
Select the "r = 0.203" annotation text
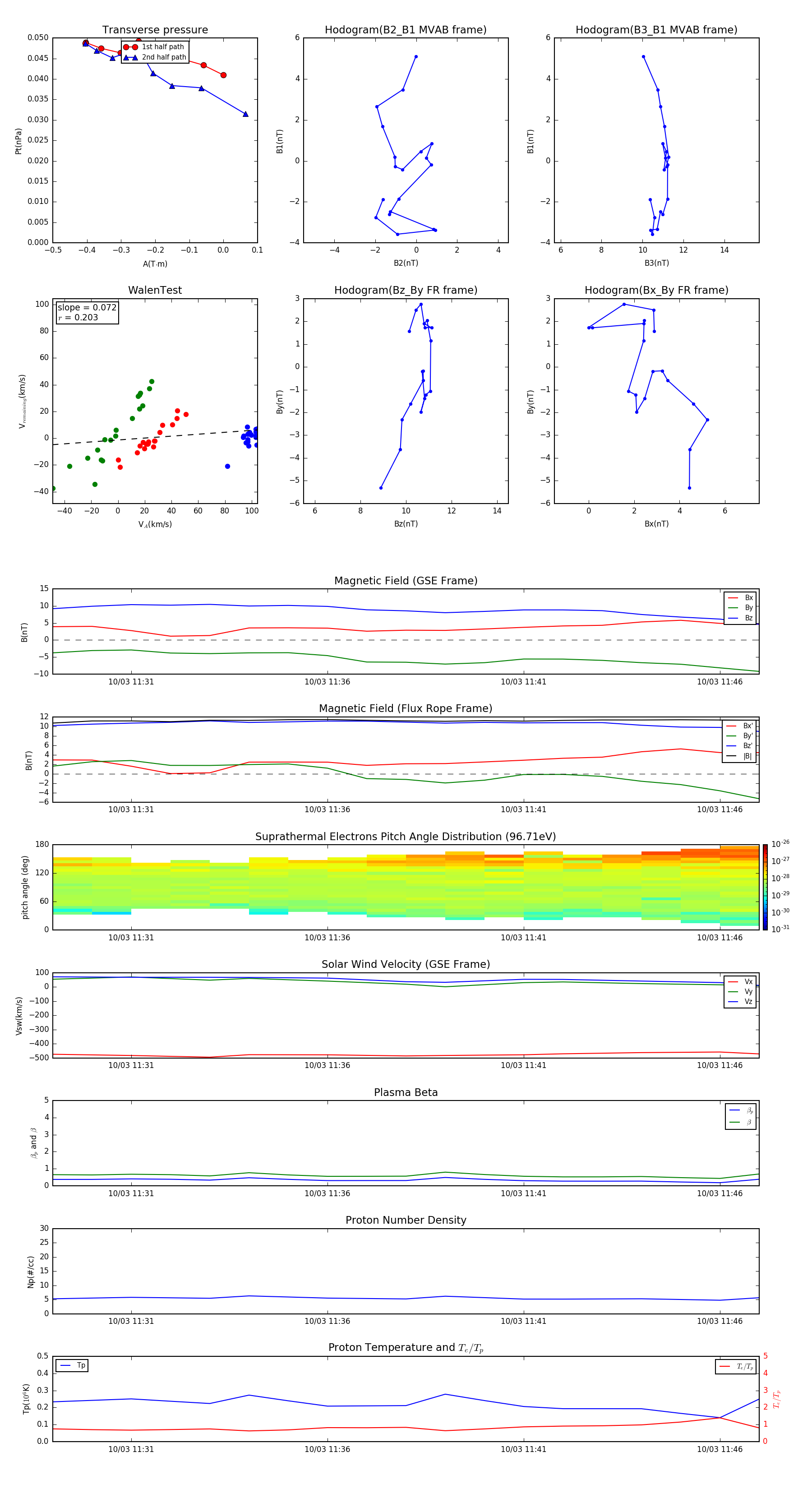pyautogui.click(x=78, y=318)
